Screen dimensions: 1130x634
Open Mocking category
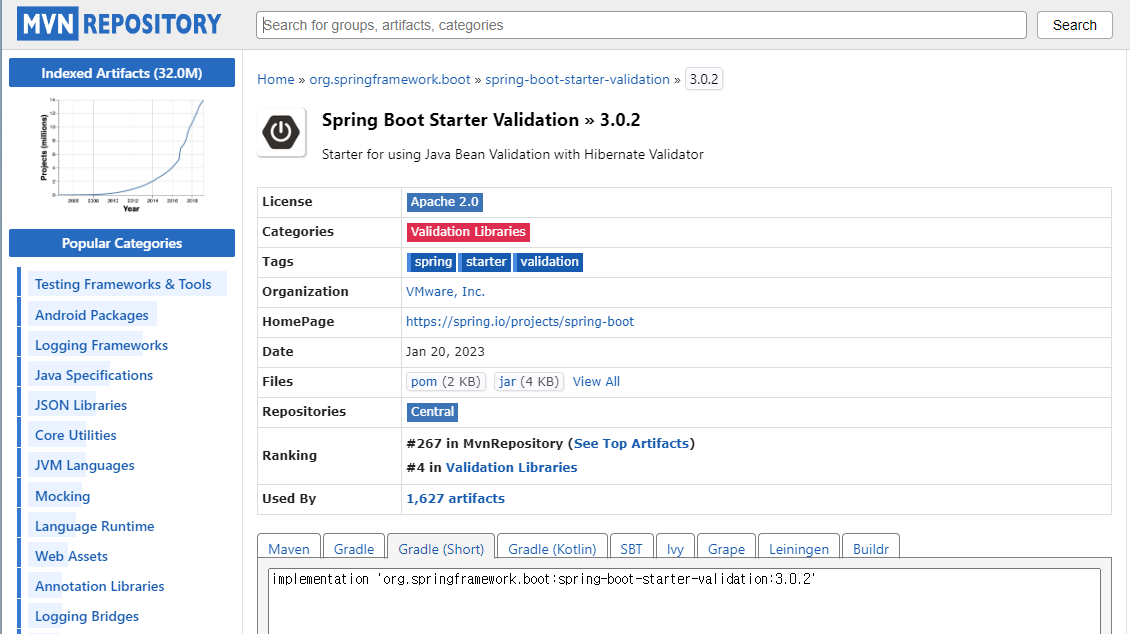[63, 496]
